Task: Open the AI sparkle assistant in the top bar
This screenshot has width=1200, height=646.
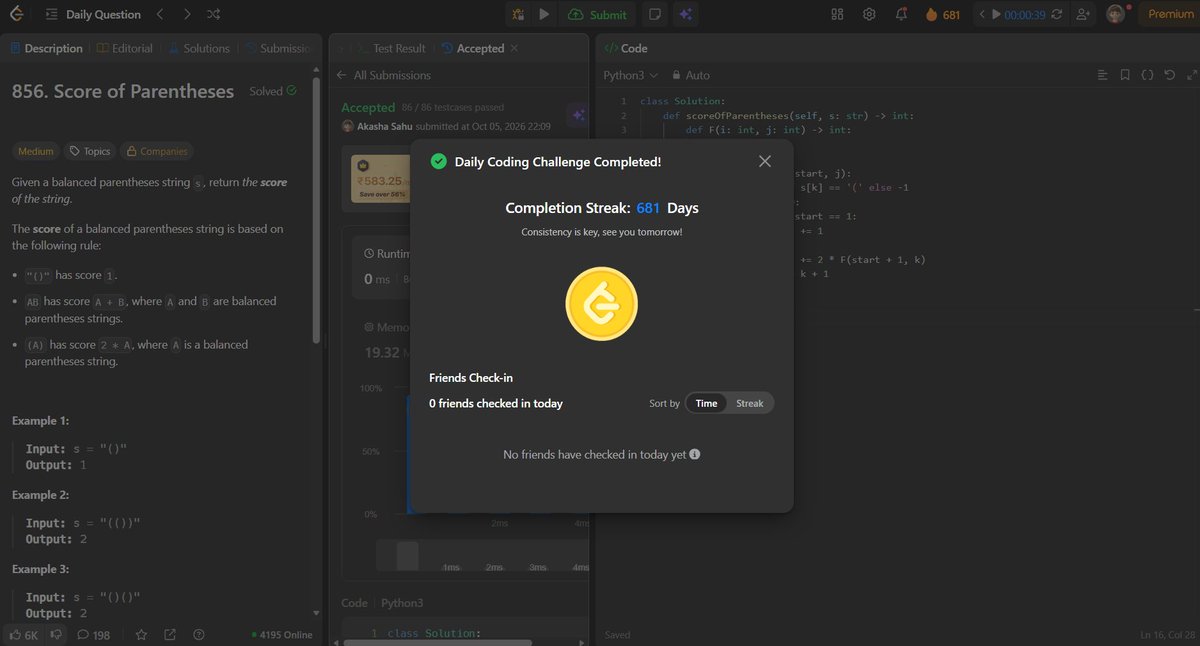Action: [x=685, y=15]
